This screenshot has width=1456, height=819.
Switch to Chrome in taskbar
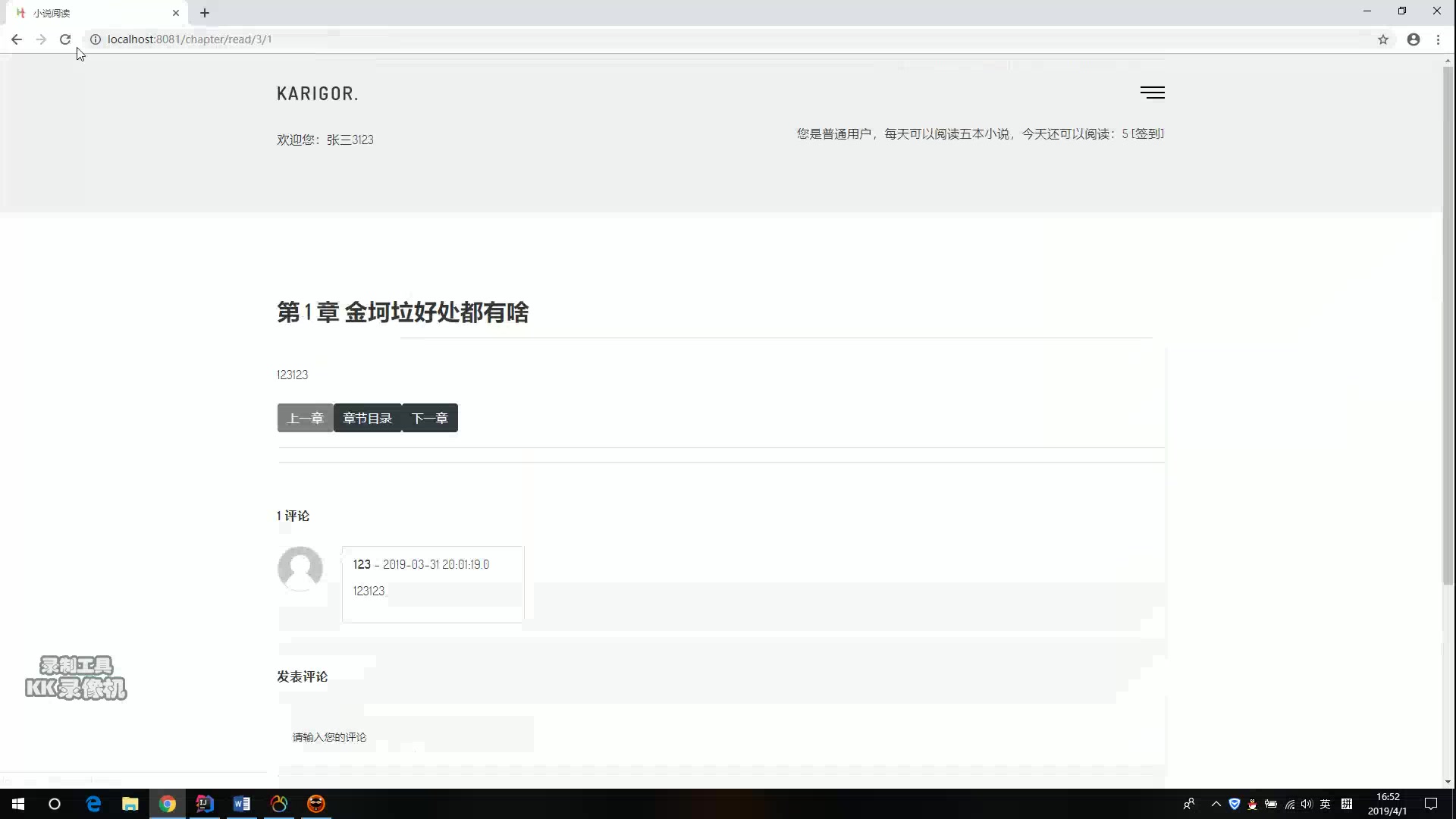pyautogui.click(x=168, y=804)
